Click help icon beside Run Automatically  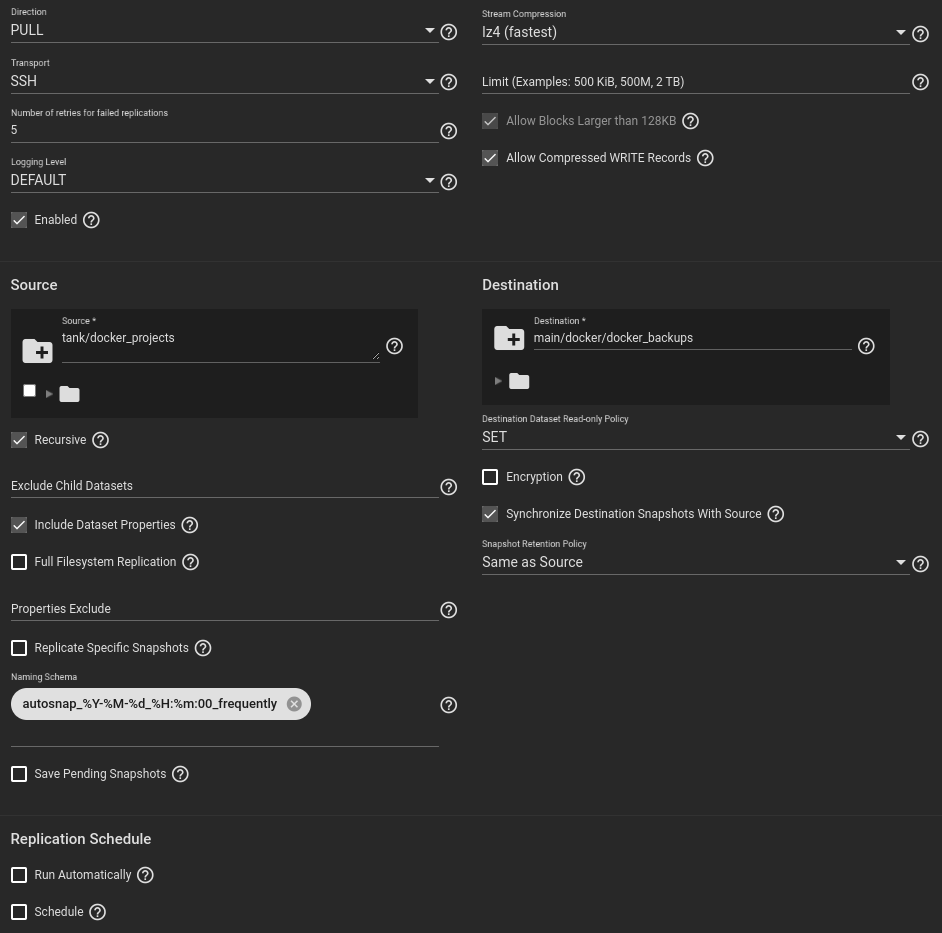tap(145, 875)
